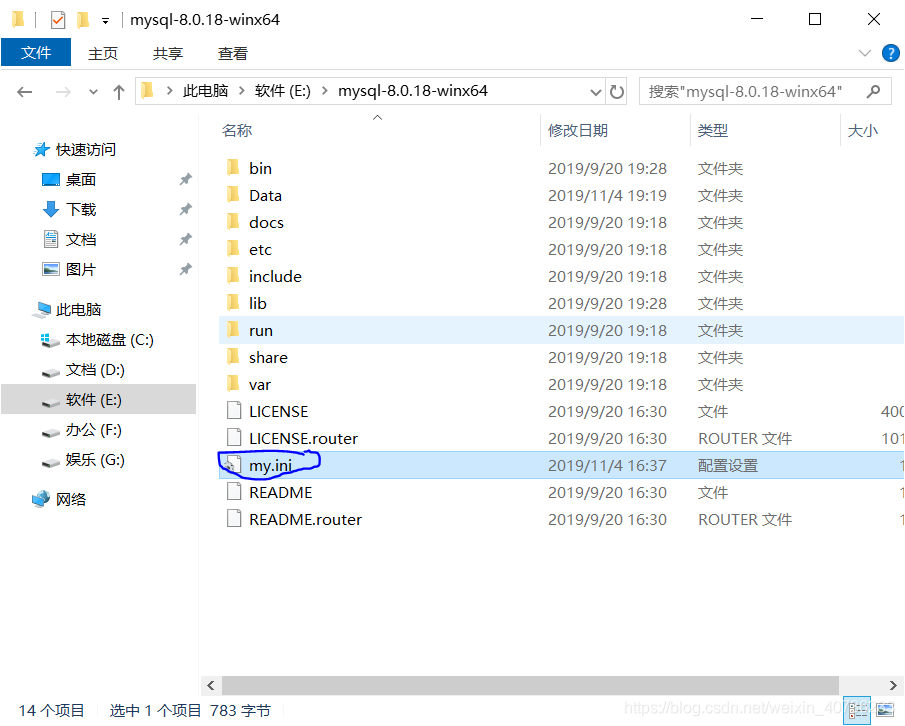Click mysql-8.0.18-winx64 breadcrumb segment

pos(413,91)
